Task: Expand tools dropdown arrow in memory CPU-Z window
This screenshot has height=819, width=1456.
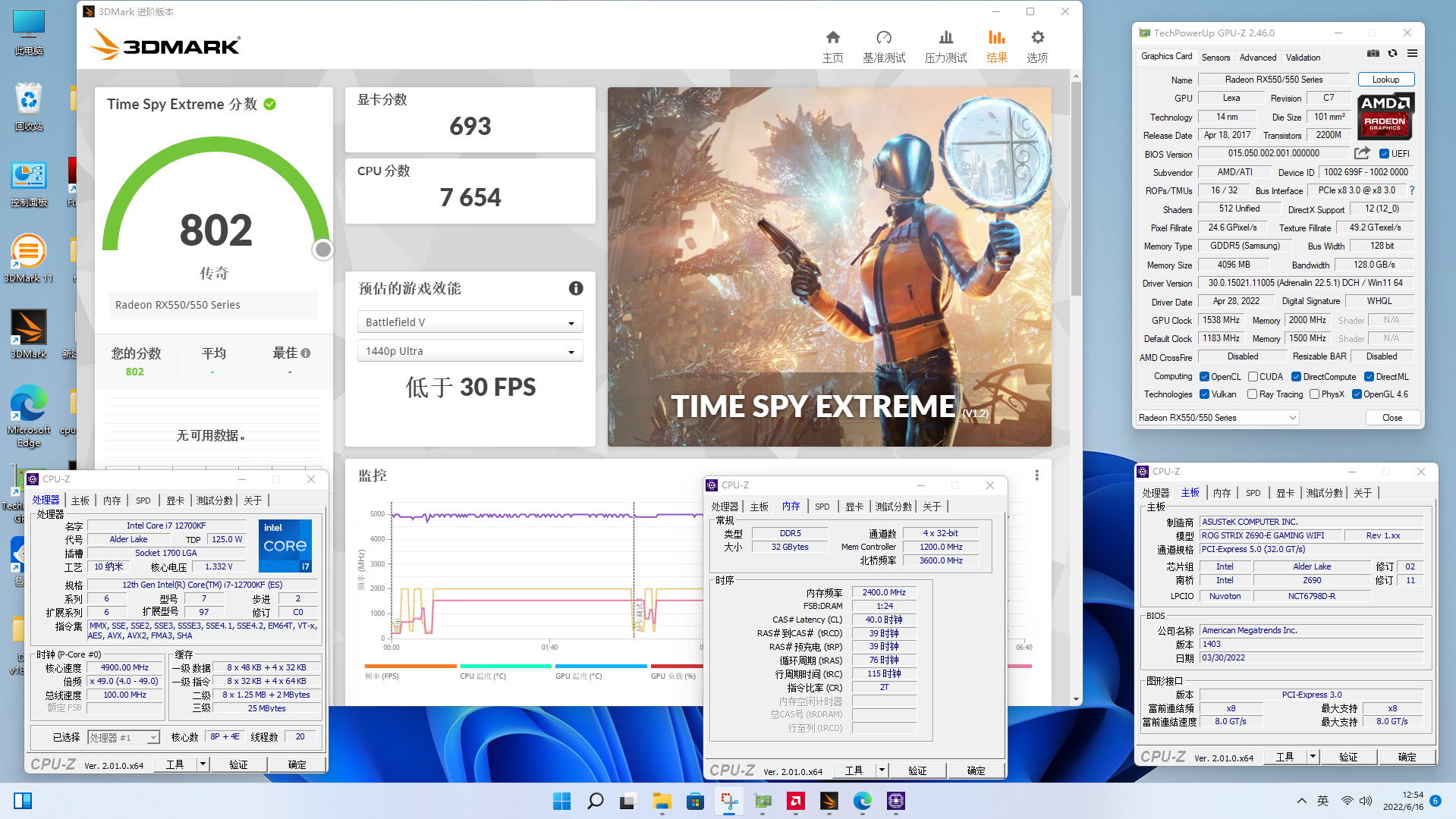Action: (882, 770)
